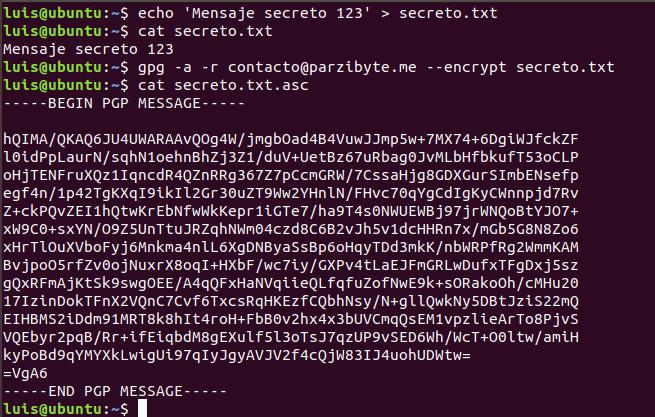The image size is (655, 417).
Task: Click the '=VgA6' checksum line
Action: [25, 373]
